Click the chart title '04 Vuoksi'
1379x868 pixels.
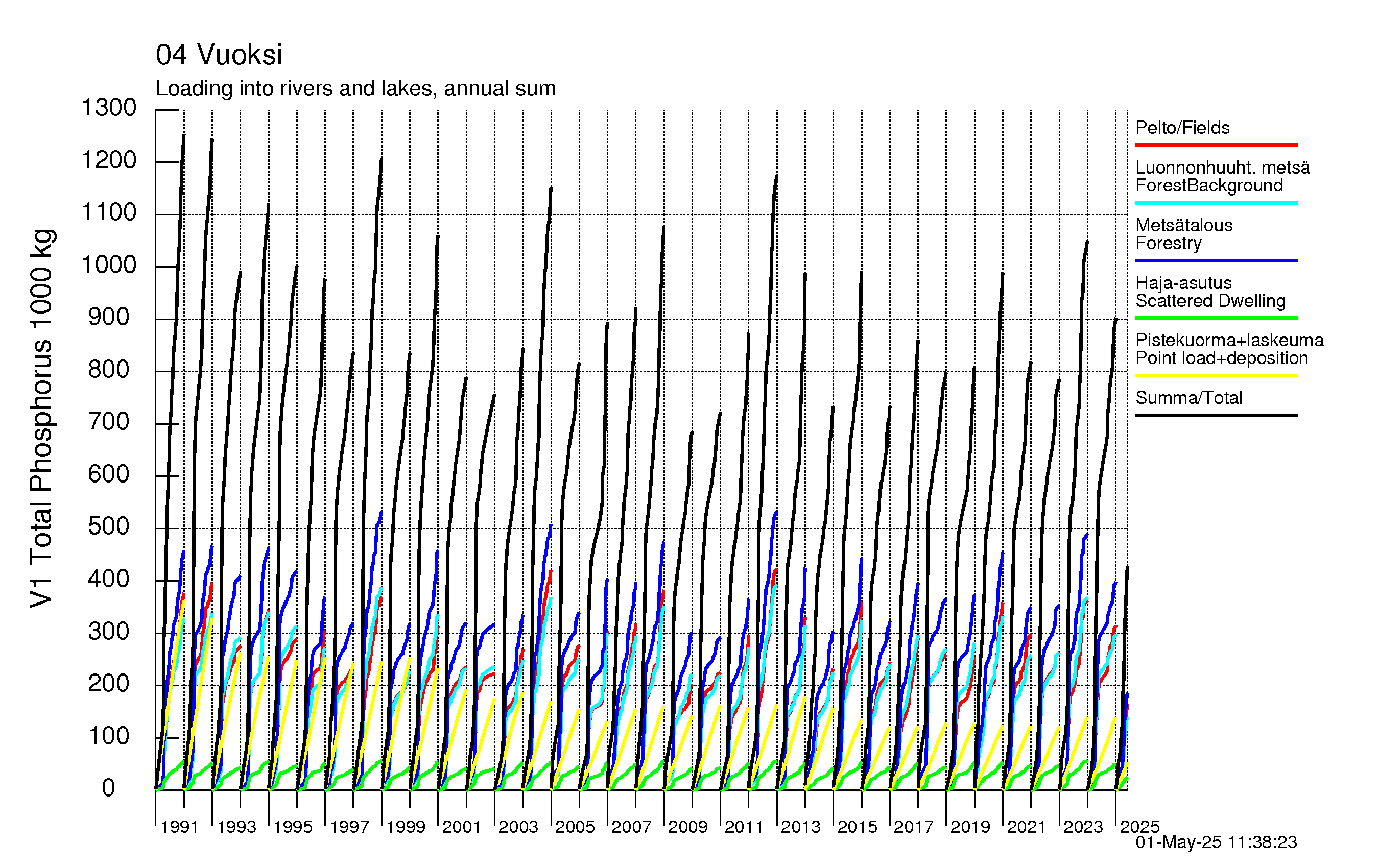click(219, 55)
